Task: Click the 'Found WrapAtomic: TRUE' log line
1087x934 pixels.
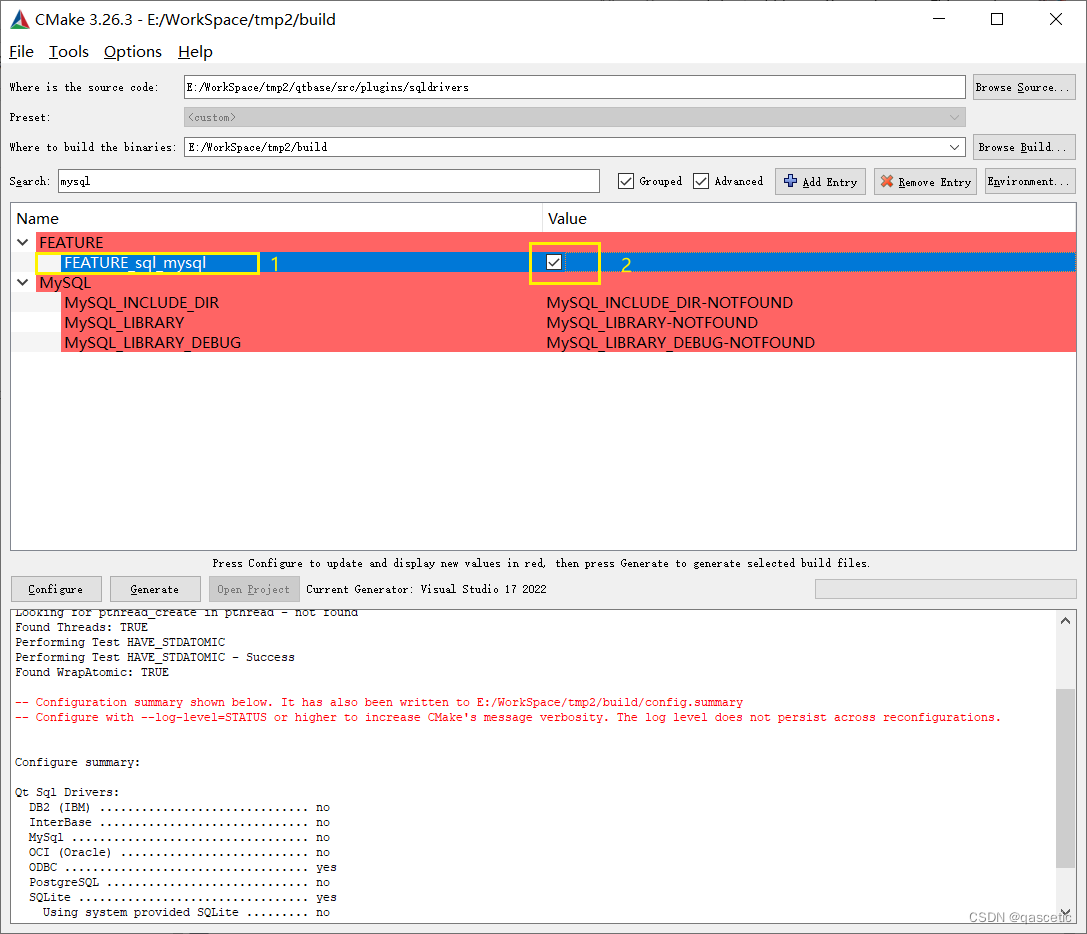Action: point(92,672)
